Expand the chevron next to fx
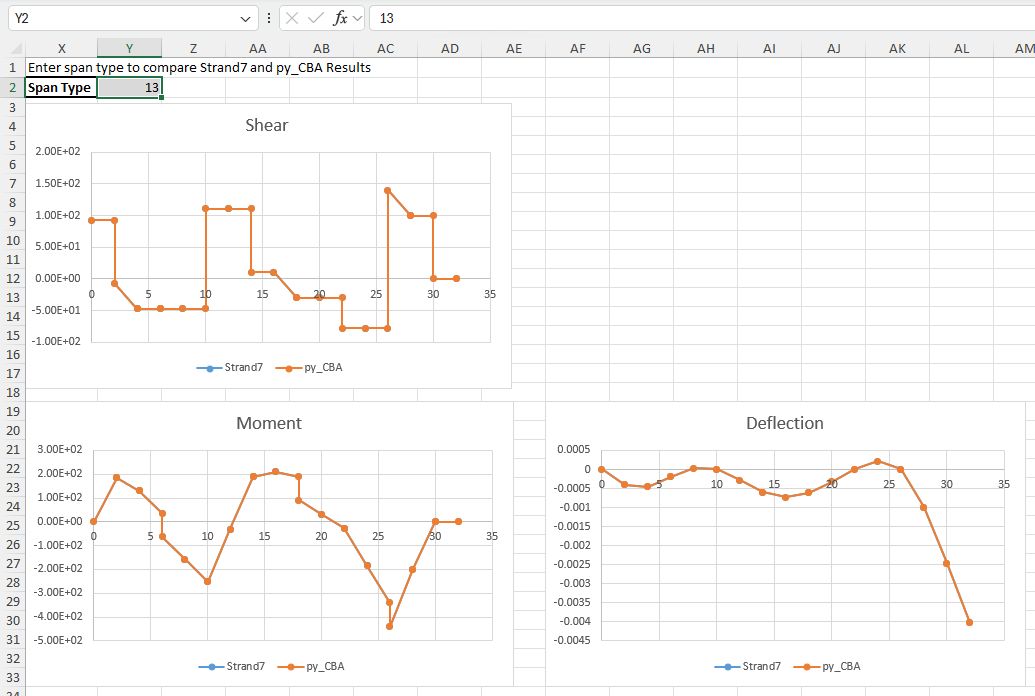This screenshot has height=696, width=1035. point(357,18)
